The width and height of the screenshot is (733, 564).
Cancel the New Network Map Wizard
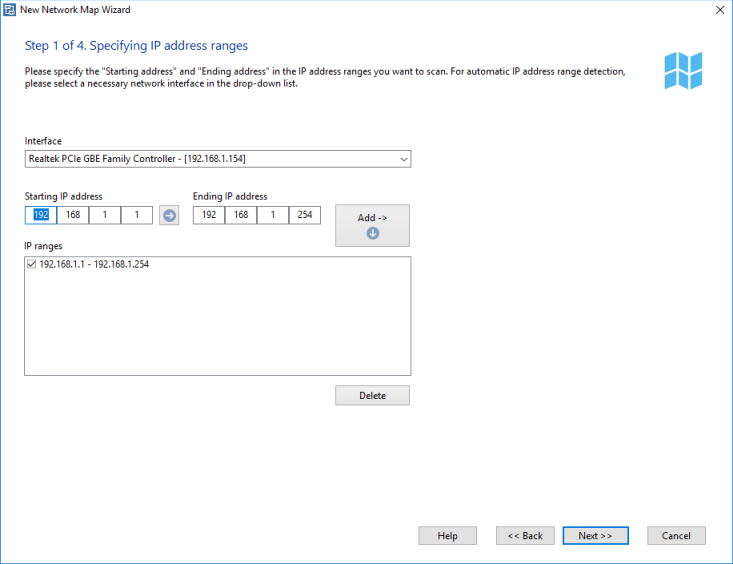click(x=676, y=535)
